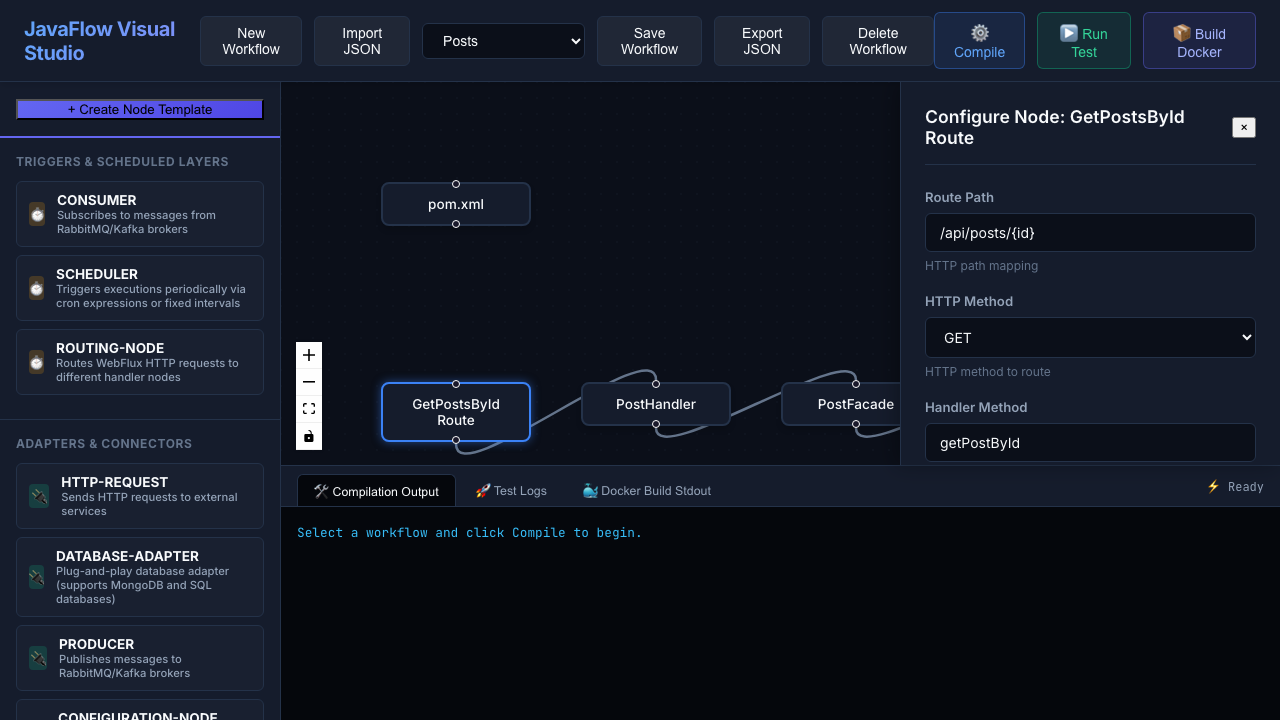This screenshot has width=1280, height=720.
Task: Switch to the Docker Build Stdout tab
Action: [x=646, y=491]
